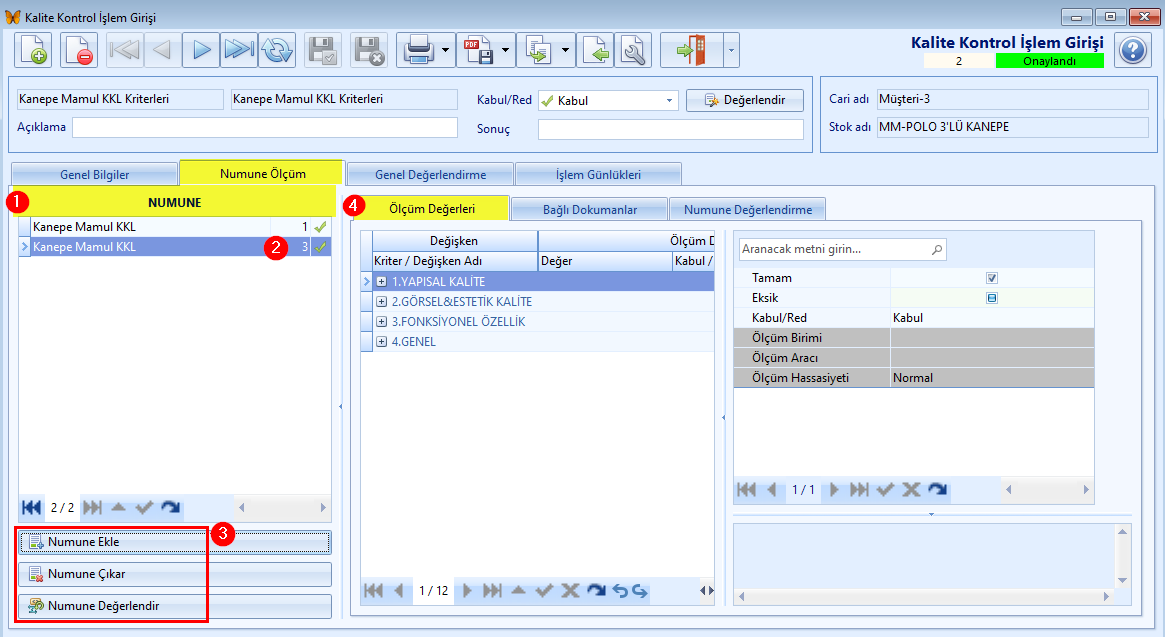
Task: Go to the next record in the main toolbar
Action: click(x=201, y=51)
